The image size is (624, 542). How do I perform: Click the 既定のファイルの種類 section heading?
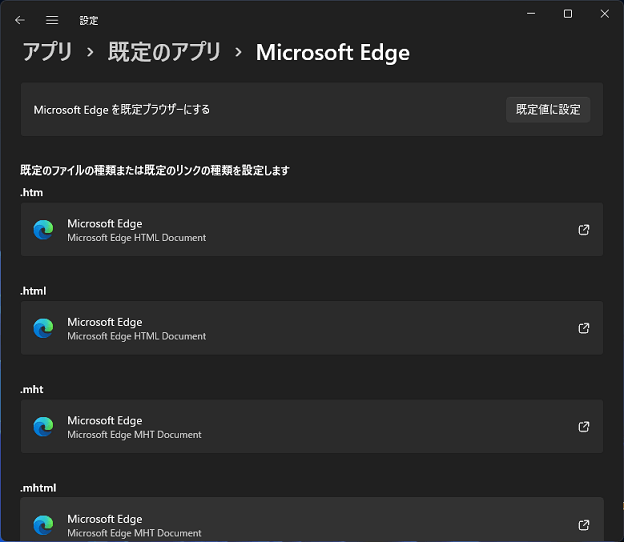click(x=155, y=170)
